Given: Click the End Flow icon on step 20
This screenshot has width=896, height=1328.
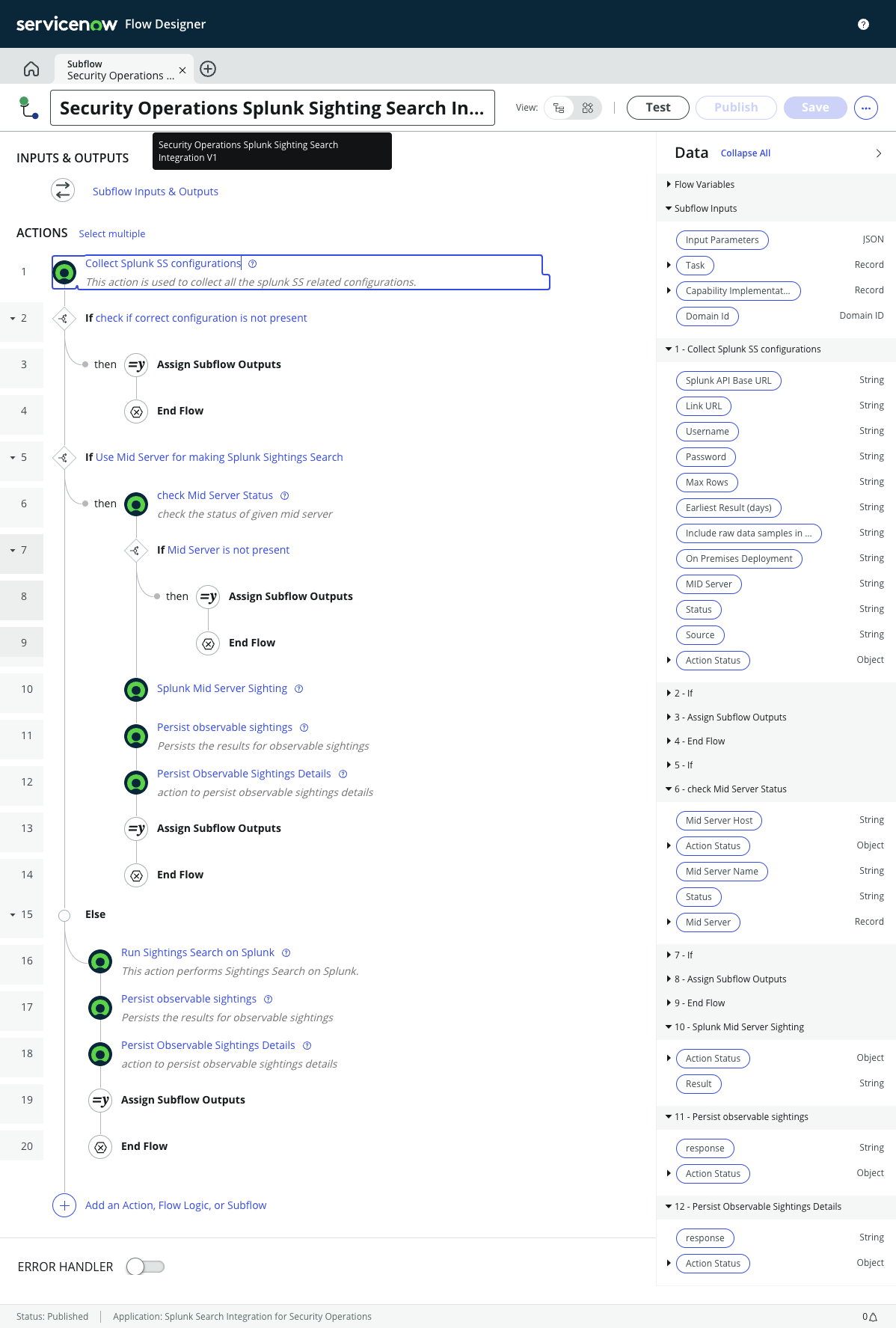Looking at the screenshot, I should tap(100, 1147).
